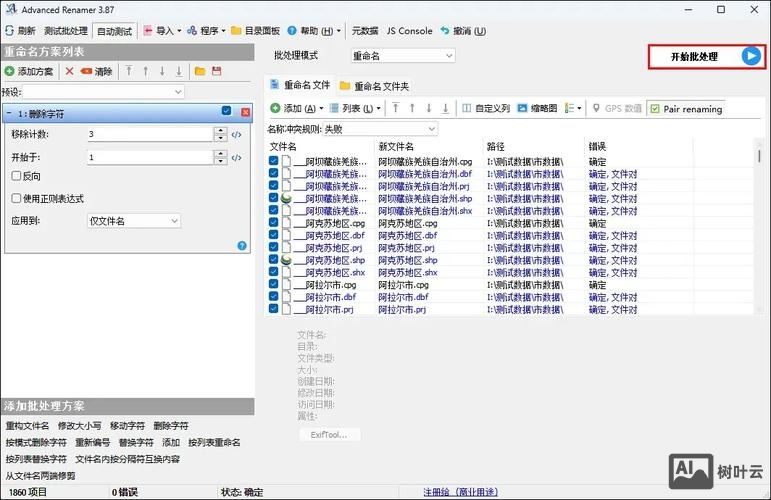Image resolution: width=771 pixels, height=500 pixels.
Task: Toggle the Pair renaming option
Action: point(686,109)
